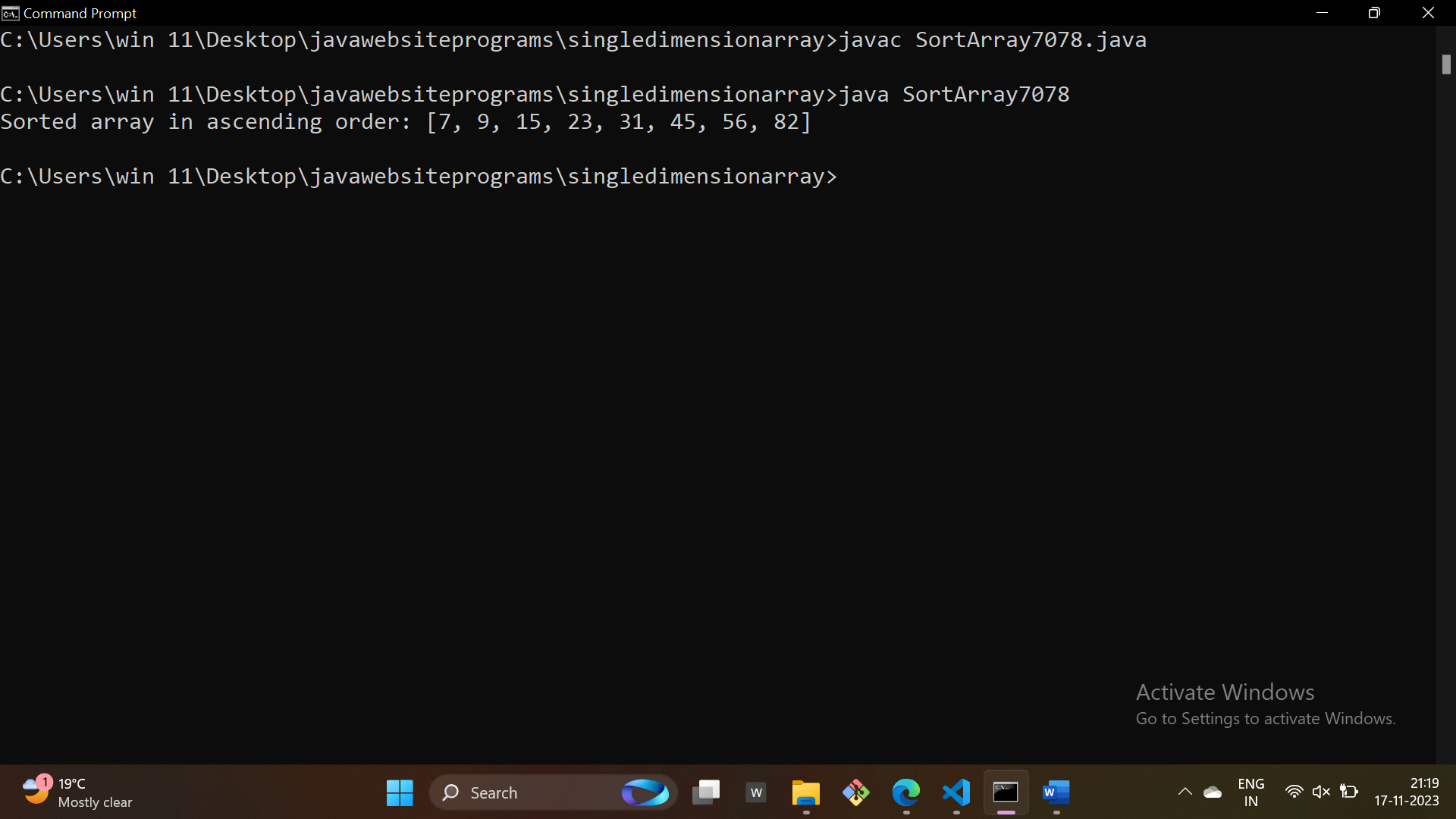Click the battery status tray icon

[1349, 792]
